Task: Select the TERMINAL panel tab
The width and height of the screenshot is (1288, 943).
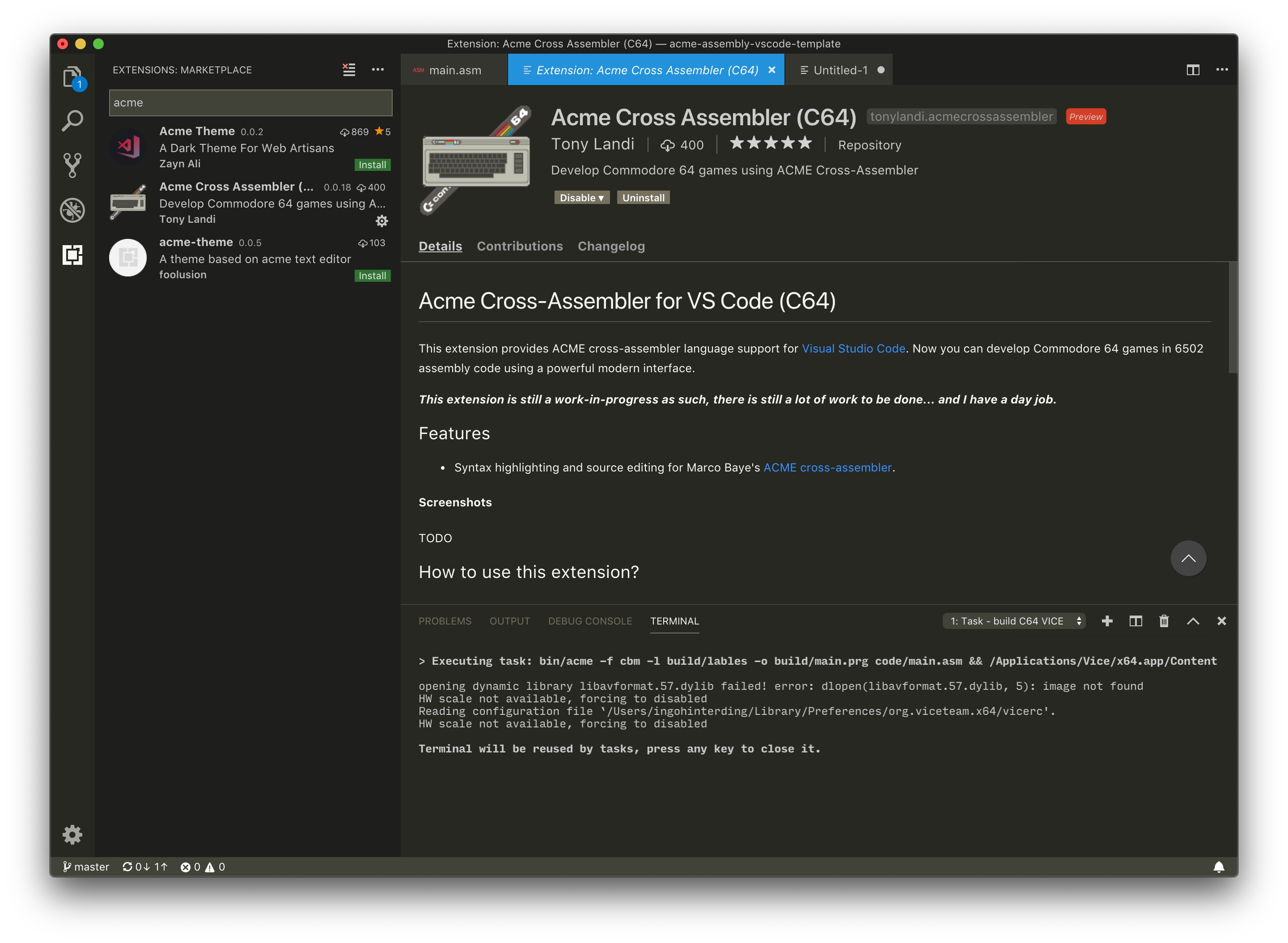Action: click(674, 621)
